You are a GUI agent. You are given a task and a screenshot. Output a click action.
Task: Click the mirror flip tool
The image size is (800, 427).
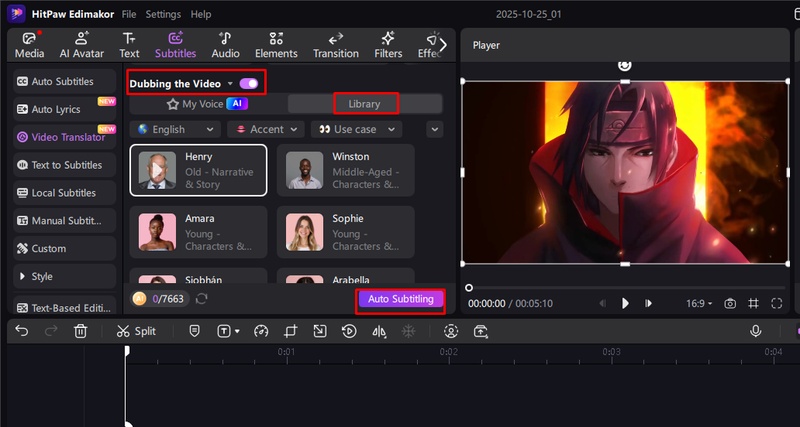point(379,331)
